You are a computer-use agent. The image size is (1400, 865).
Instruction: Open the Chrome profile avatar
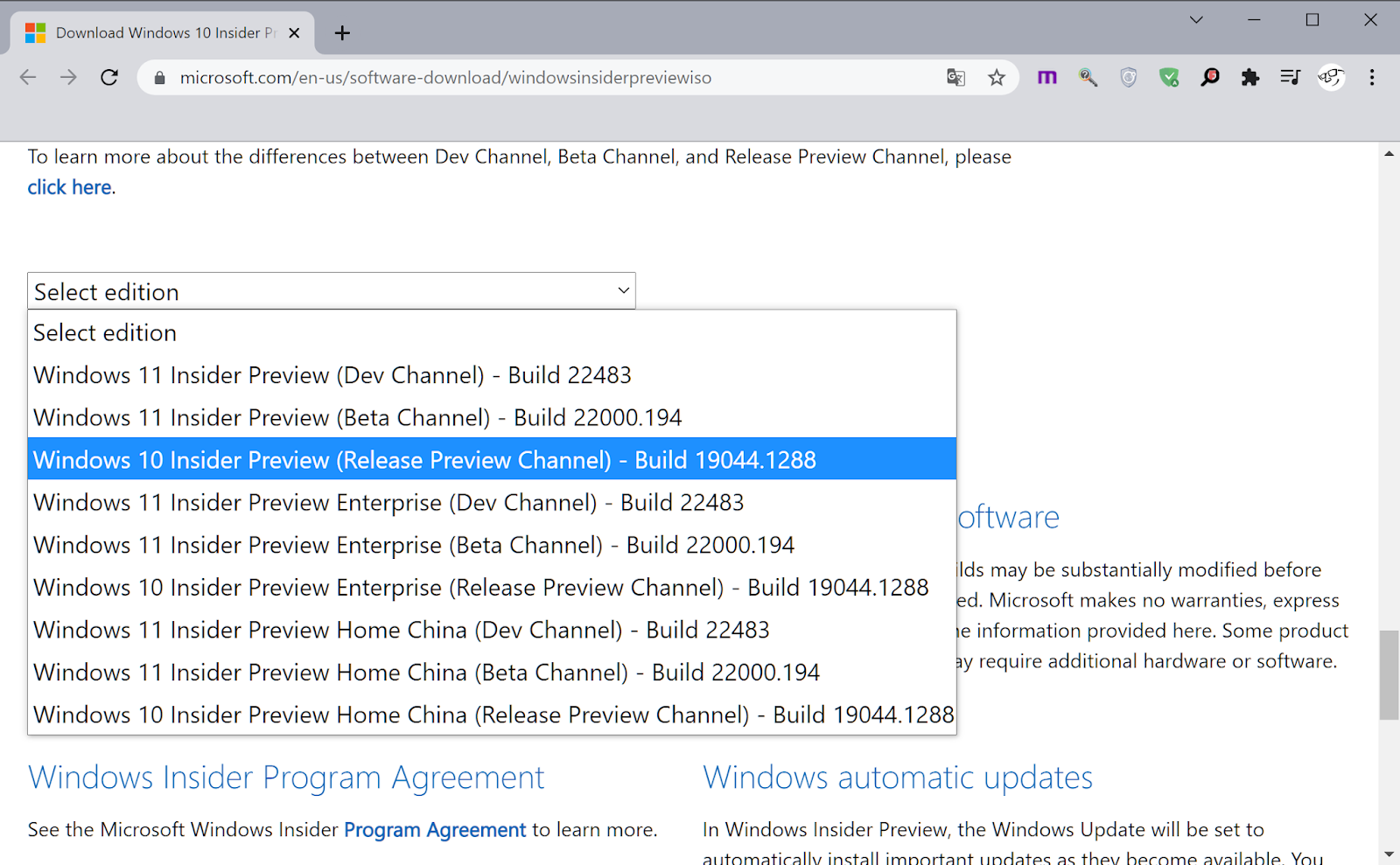[x=1331, y=78]
